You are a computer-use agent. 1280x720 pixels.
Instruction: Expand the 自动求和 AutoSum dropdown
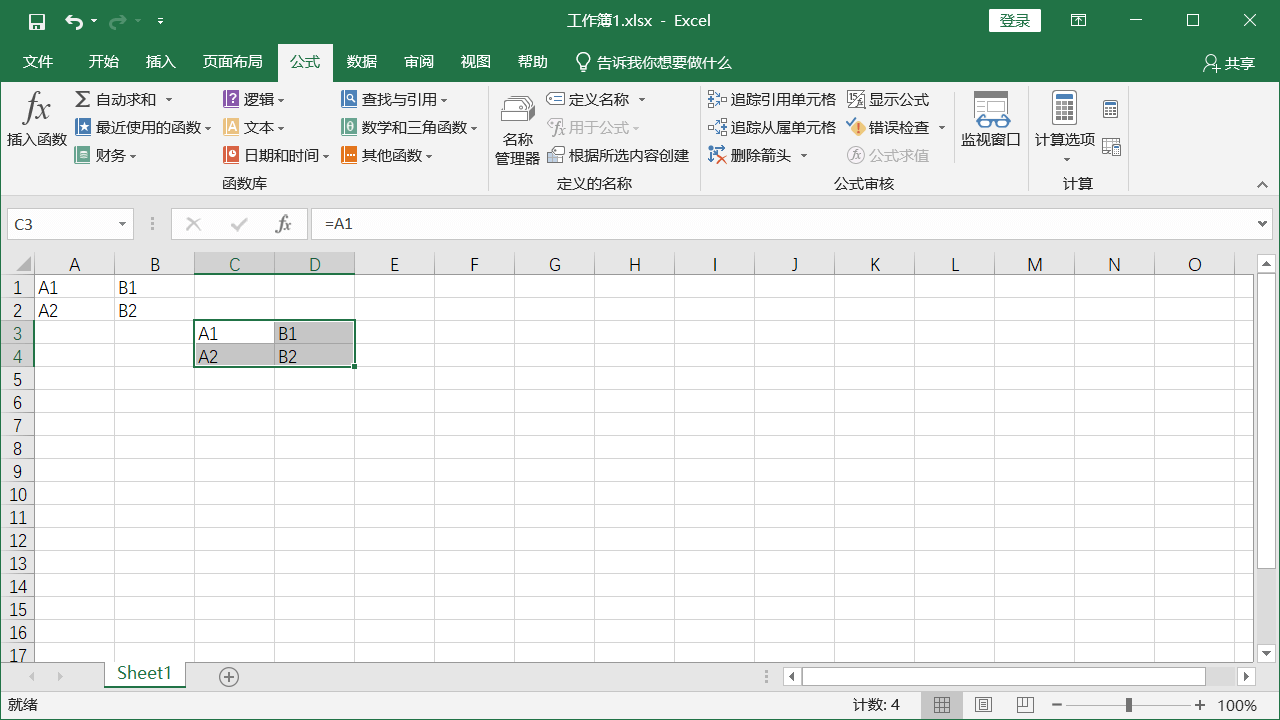[168, 100]
